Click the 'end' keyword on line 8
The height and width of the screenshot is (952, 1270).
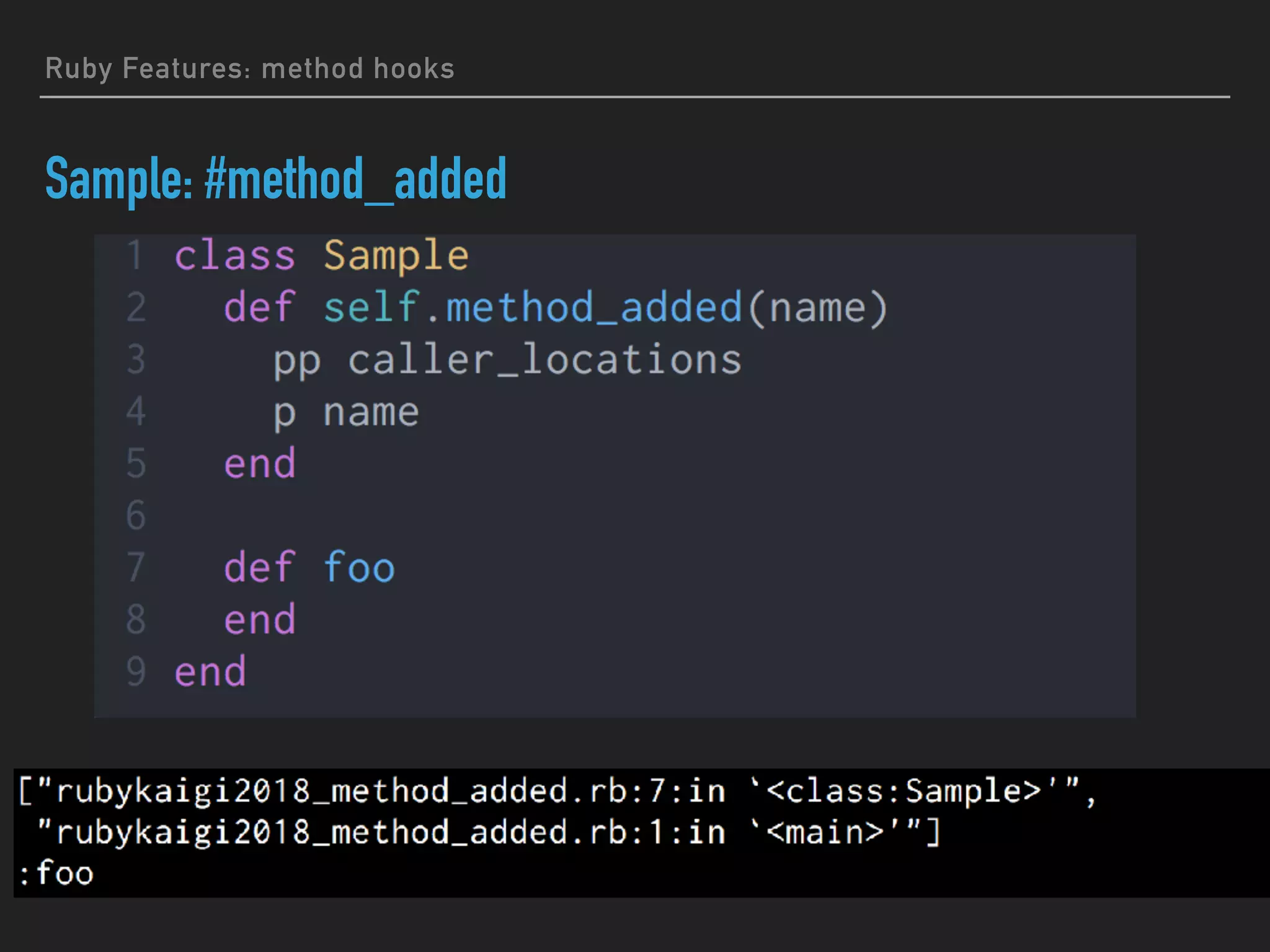point(259,620)
